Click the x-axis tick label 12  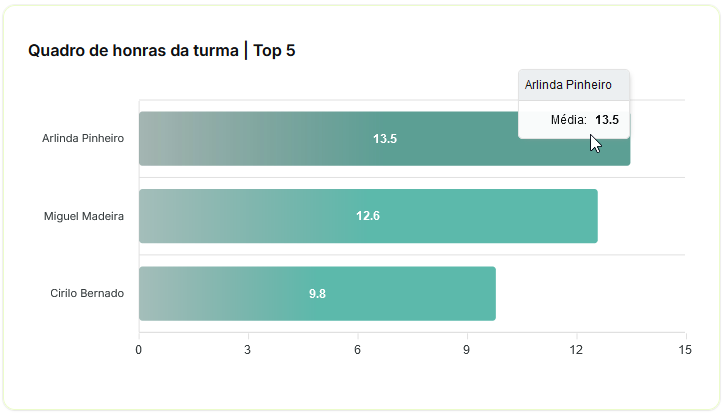coord(576,350)
